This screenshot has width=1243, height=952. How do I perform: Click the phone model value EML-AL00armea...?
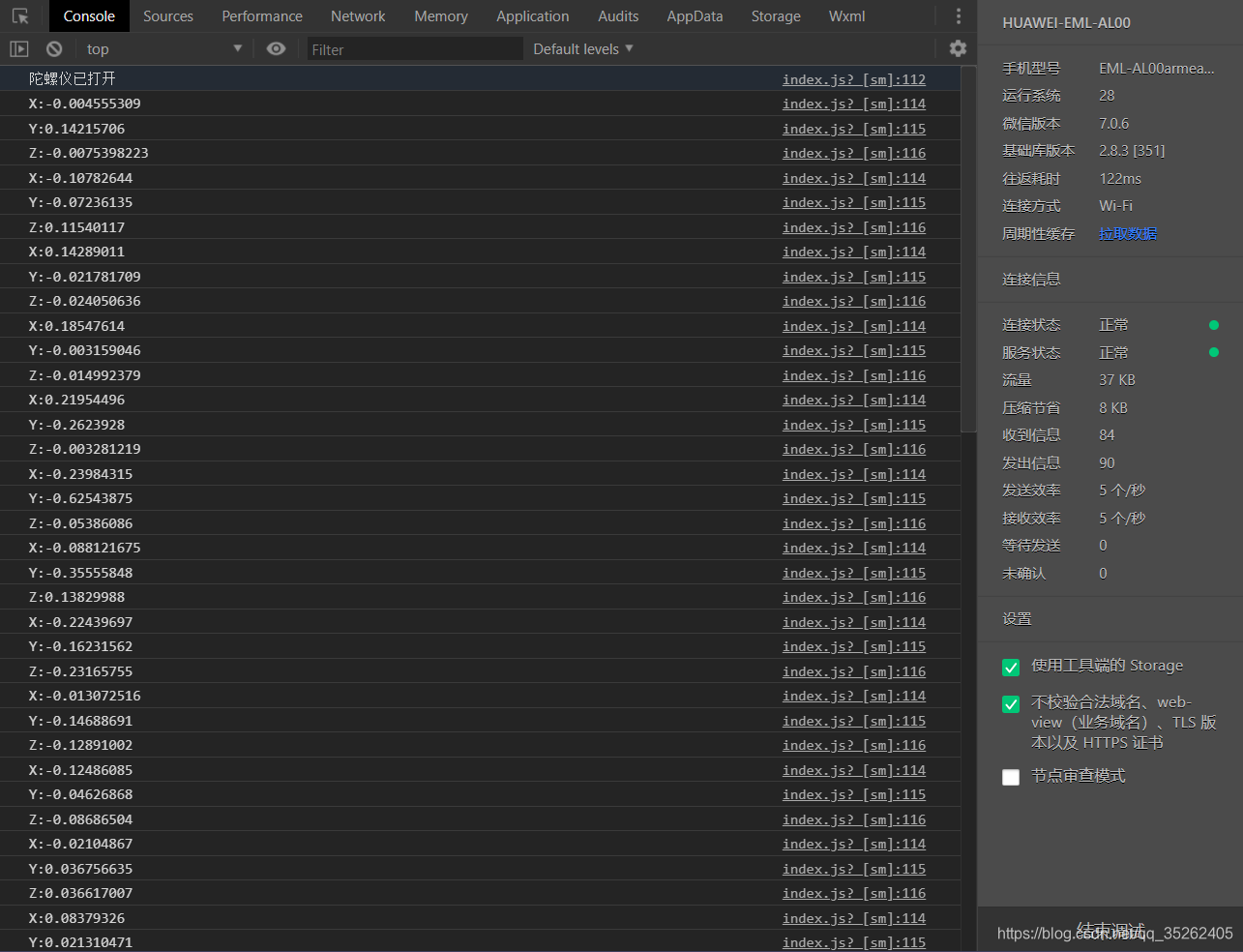click(x=1157, y=68)
